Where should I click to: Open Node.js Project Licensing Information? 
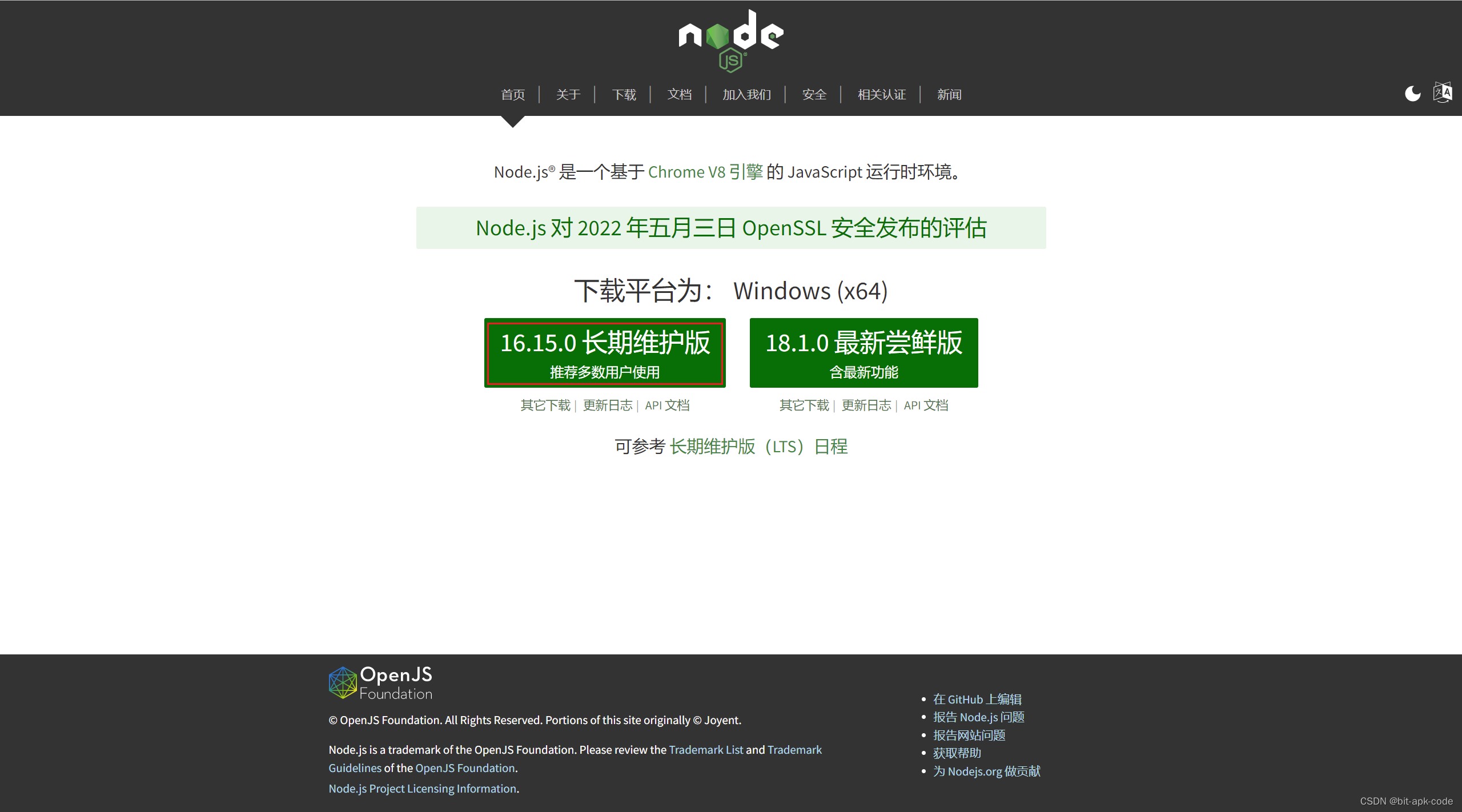click(422, 789)
